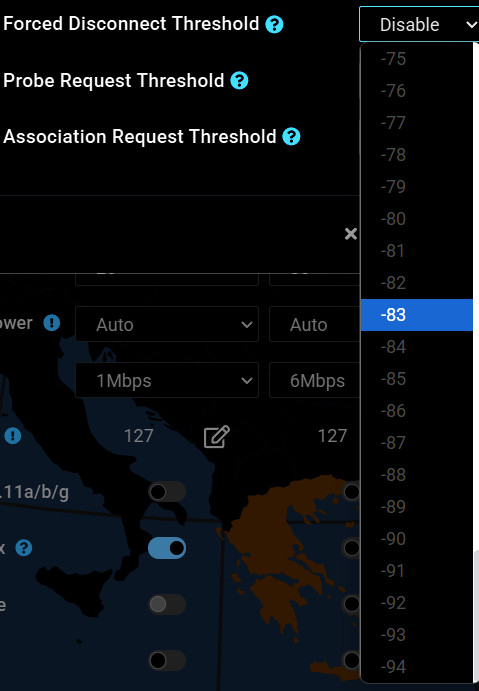Open the 6Mbps rate dropdown
This screenshot has width=479, height=691.
315,380
